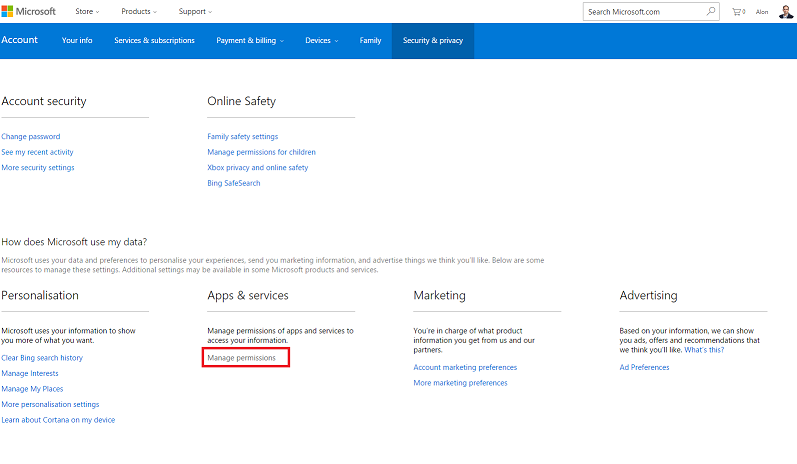
Task: Open Learn about Cortana on my device
Action: coord(58,420)
